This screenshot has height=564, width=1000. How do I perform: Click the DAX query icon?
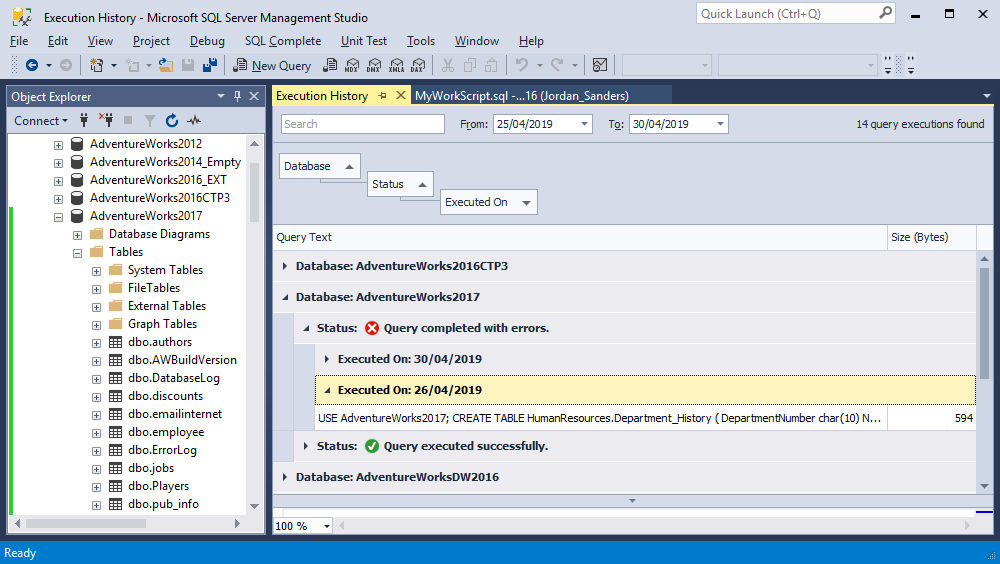point(418,65)
